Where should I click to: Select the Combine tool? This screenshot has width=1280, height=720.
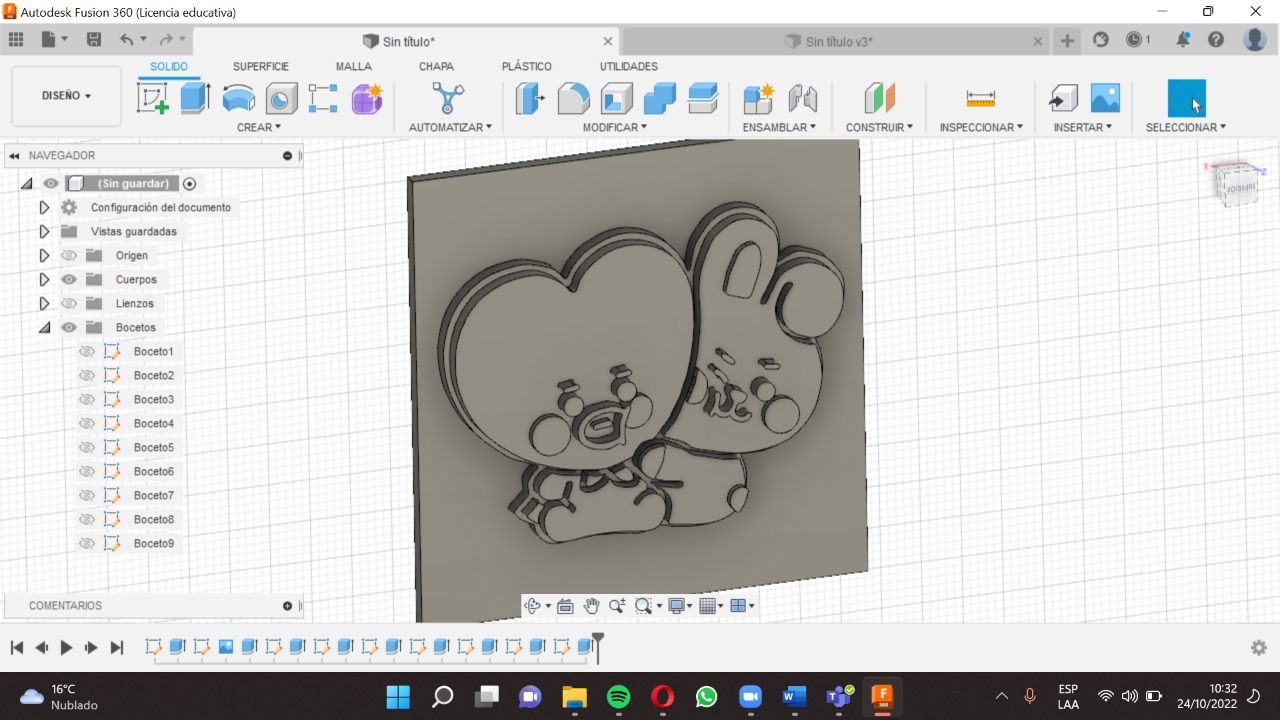[659, 98]
